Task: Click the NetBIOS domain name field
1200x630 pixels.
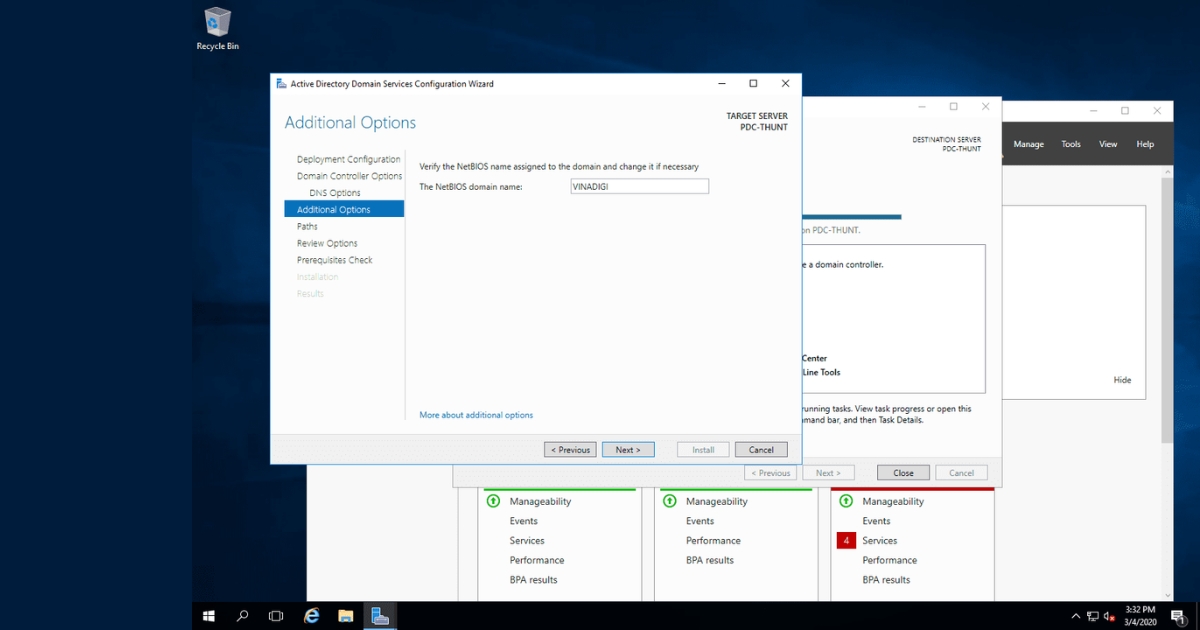Action: 639,186
